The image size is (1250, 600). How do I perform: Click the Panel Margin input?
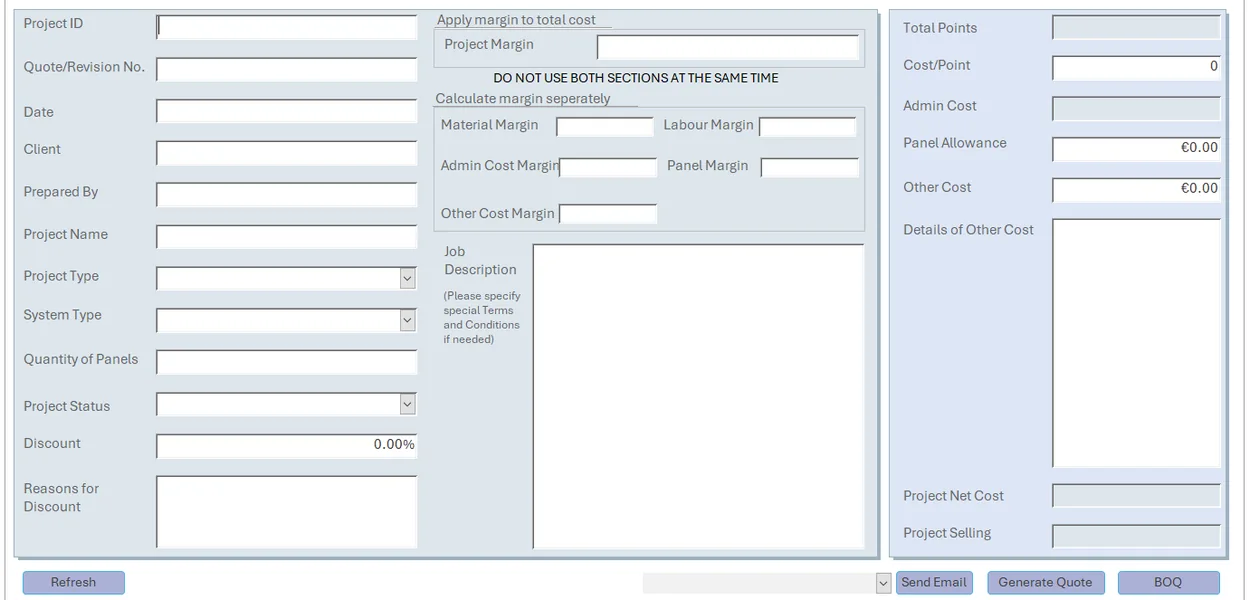pyautogui.click(x=810, y=167)
